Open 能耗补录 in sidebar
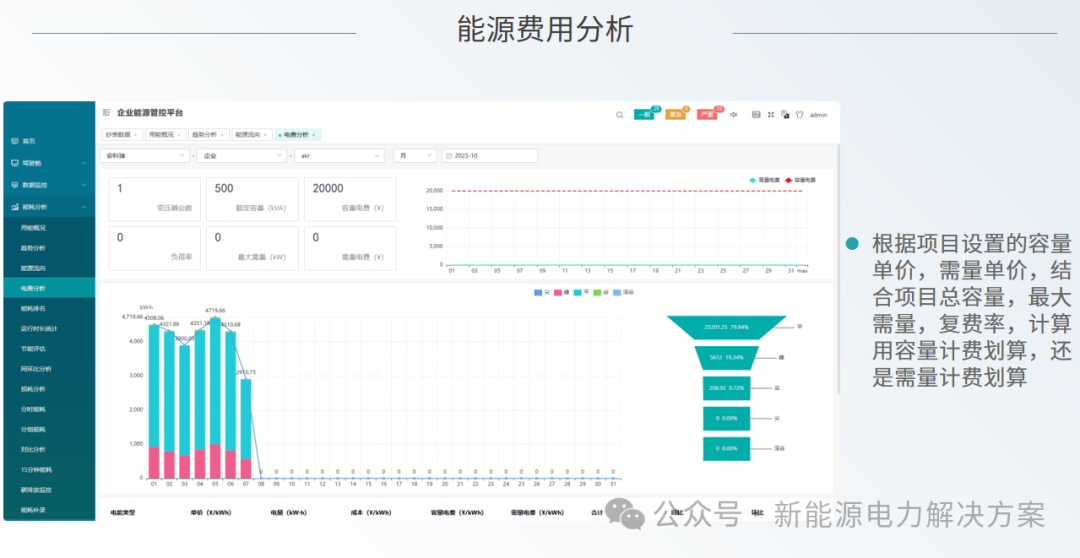Viewport: 1080px width, 558px height. (x=49, y=510)
